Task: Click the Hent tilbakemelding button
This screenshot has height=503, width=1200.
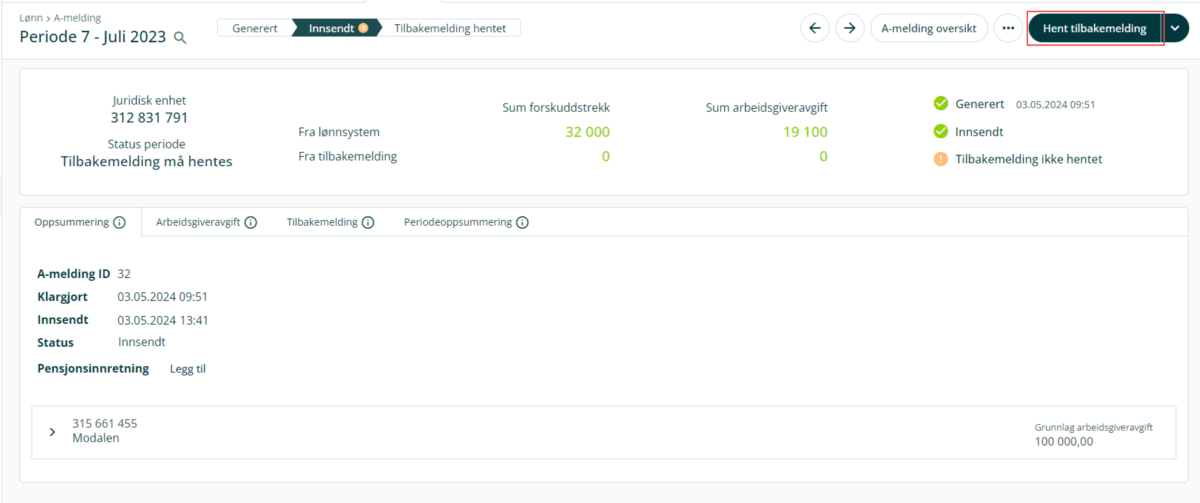Action: click(x=1094, y=28)
